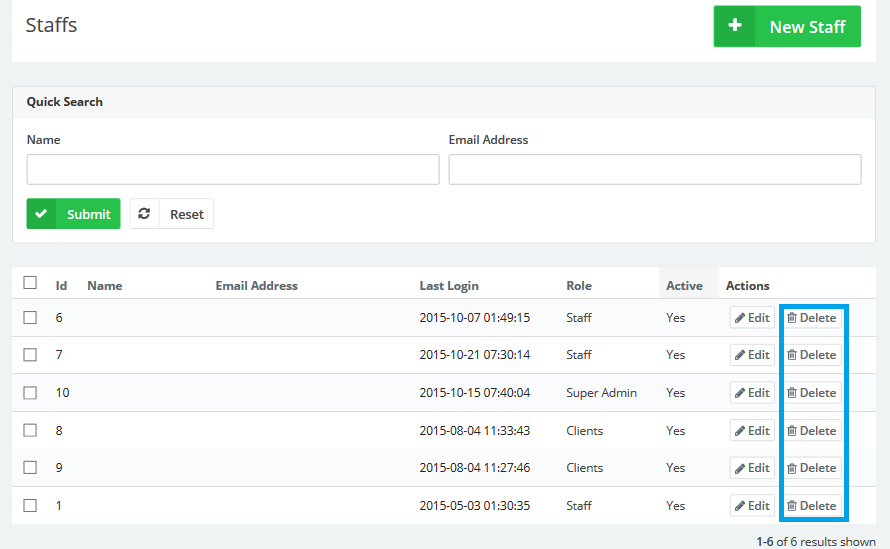Click the refresh icon beside Reset

145,214
